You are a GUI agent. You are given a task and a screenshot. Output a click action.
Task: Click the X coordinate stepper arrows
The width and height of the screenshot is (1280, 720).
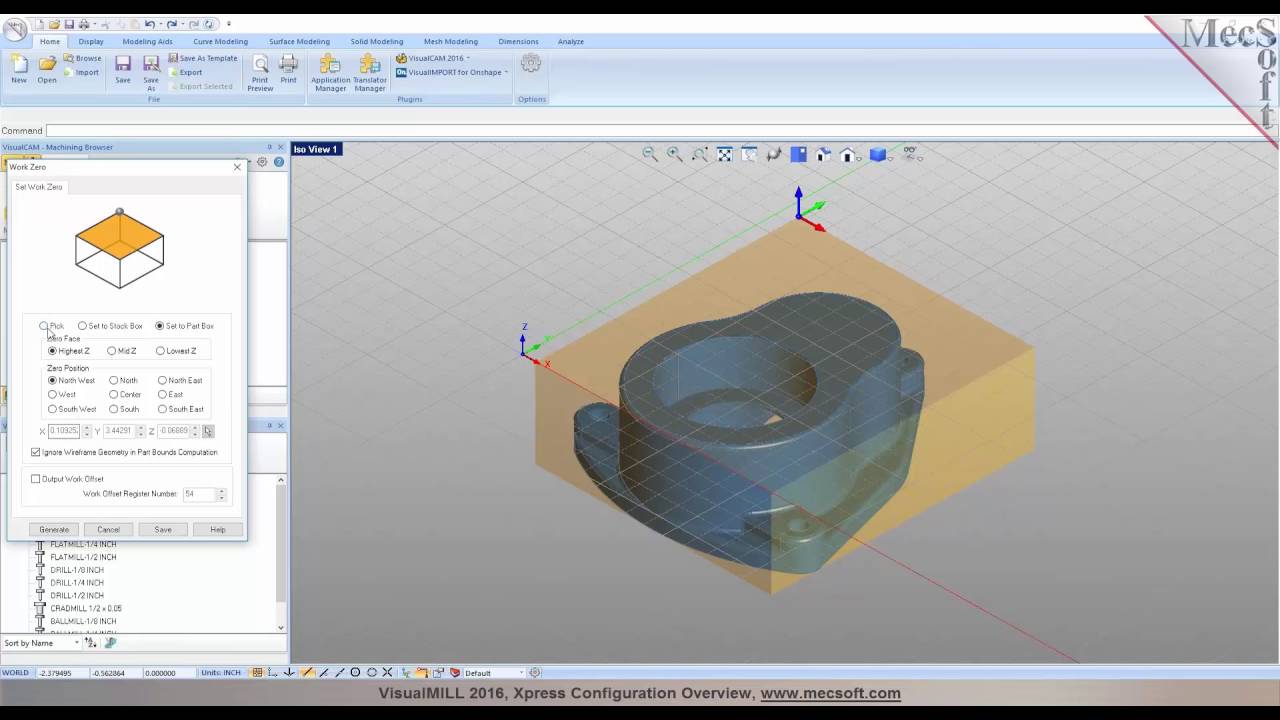87,431
